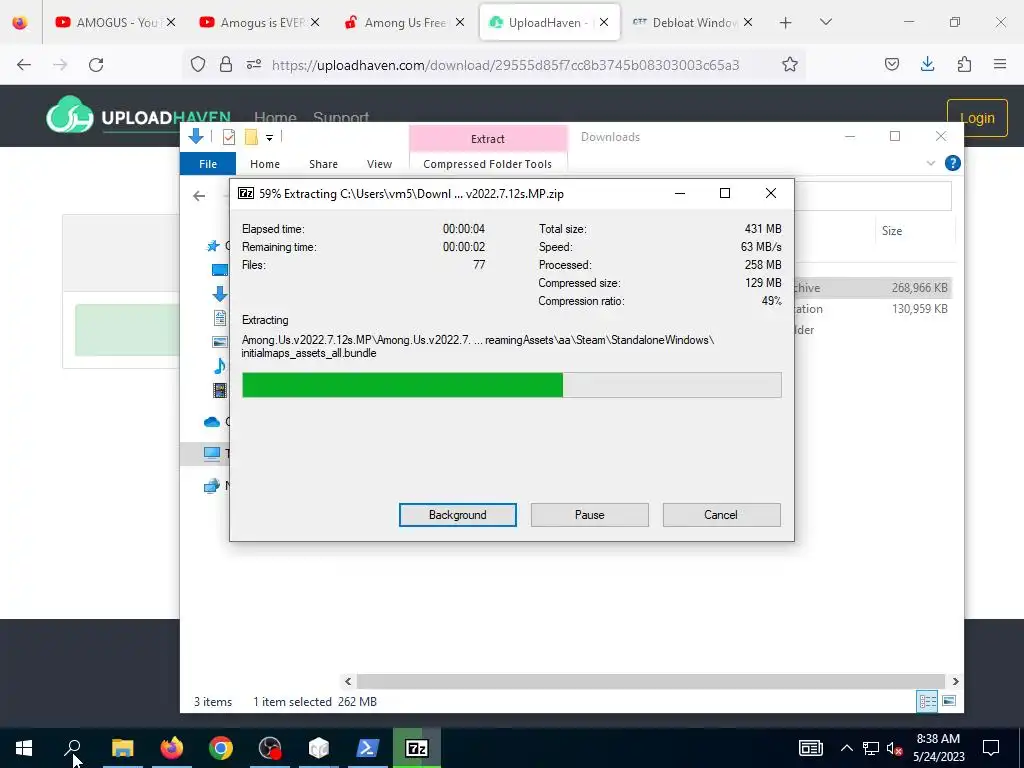
Task: Click New Folder quick access icon in Explorer
Action: pyautogui.click(x=251, y=136)
